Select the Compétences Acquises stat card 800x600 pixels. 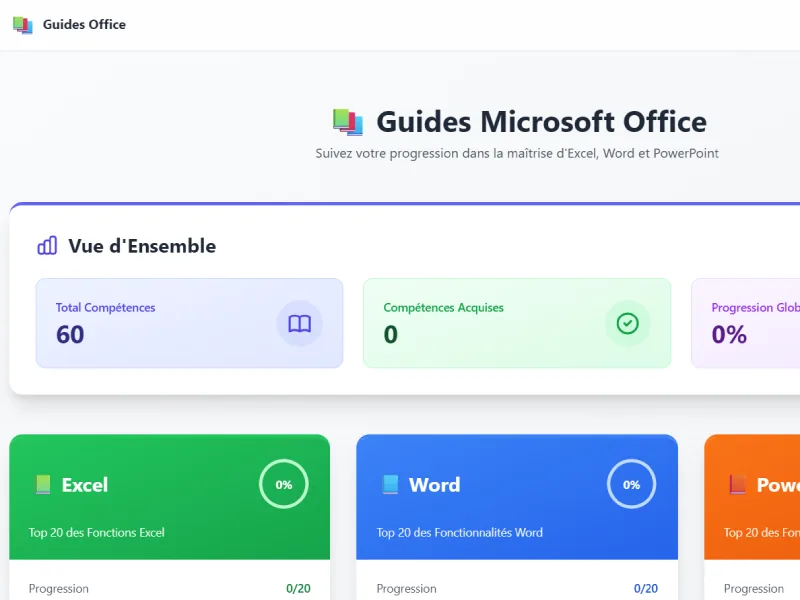(517, 323)
